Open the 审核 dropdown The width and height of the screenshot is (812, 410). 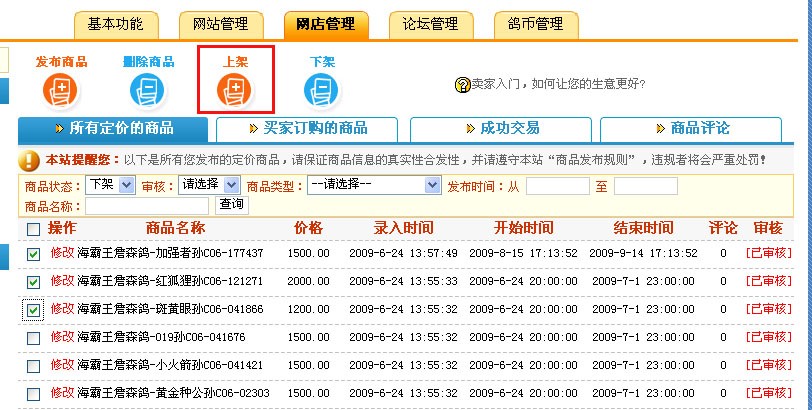pos(209,185)
